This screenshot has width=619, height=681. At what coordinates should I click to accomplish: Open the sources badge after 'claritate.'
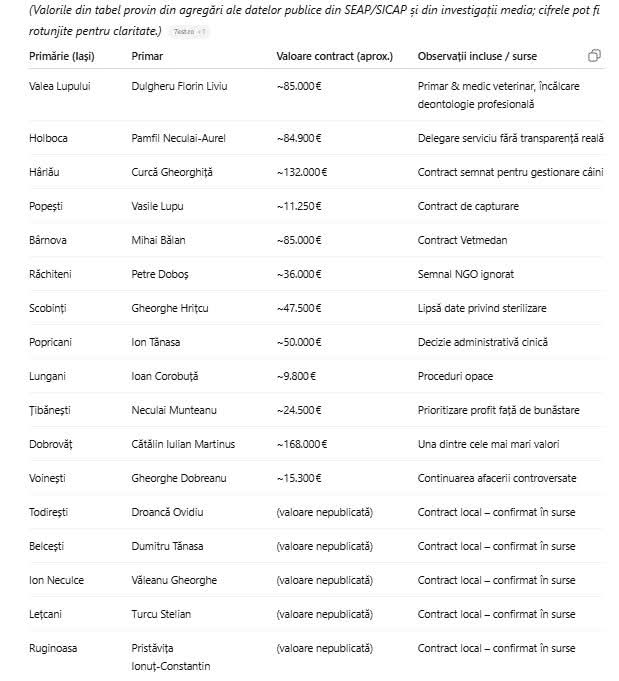(190, 31)
